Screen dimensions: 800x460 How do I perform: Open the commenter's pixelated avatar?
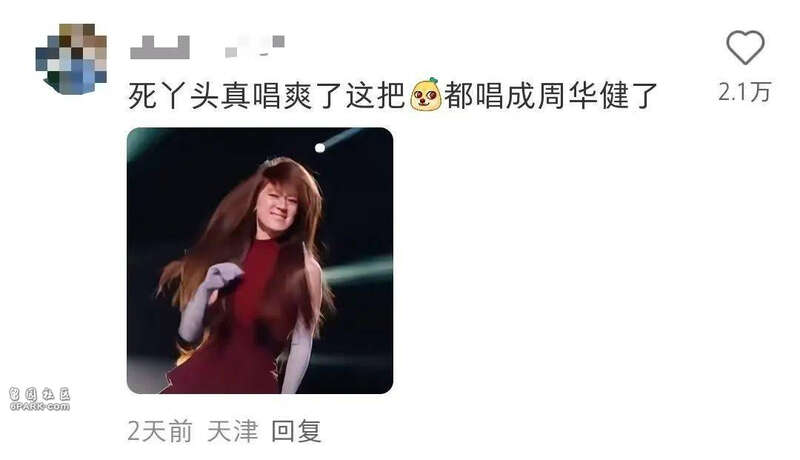[x=71, y=59]
